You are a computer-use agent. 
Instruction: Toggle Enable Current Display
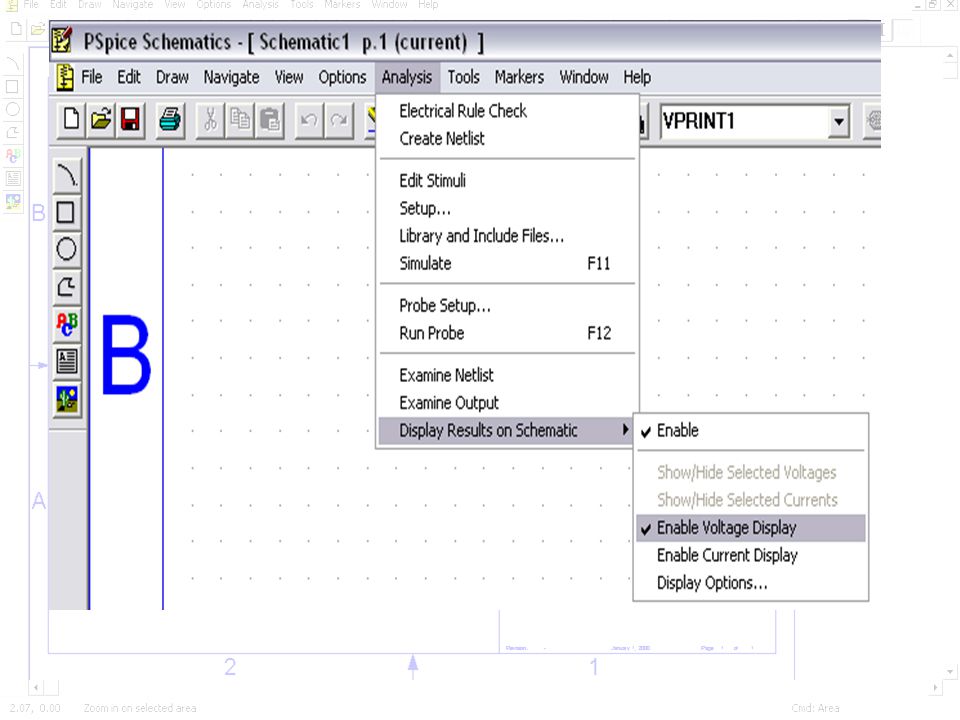[x=751, y=555]
